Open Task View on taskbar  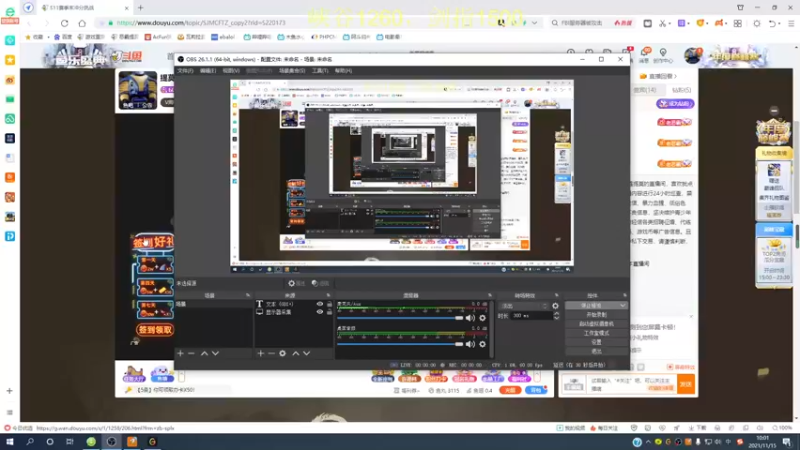click(70, 442)
